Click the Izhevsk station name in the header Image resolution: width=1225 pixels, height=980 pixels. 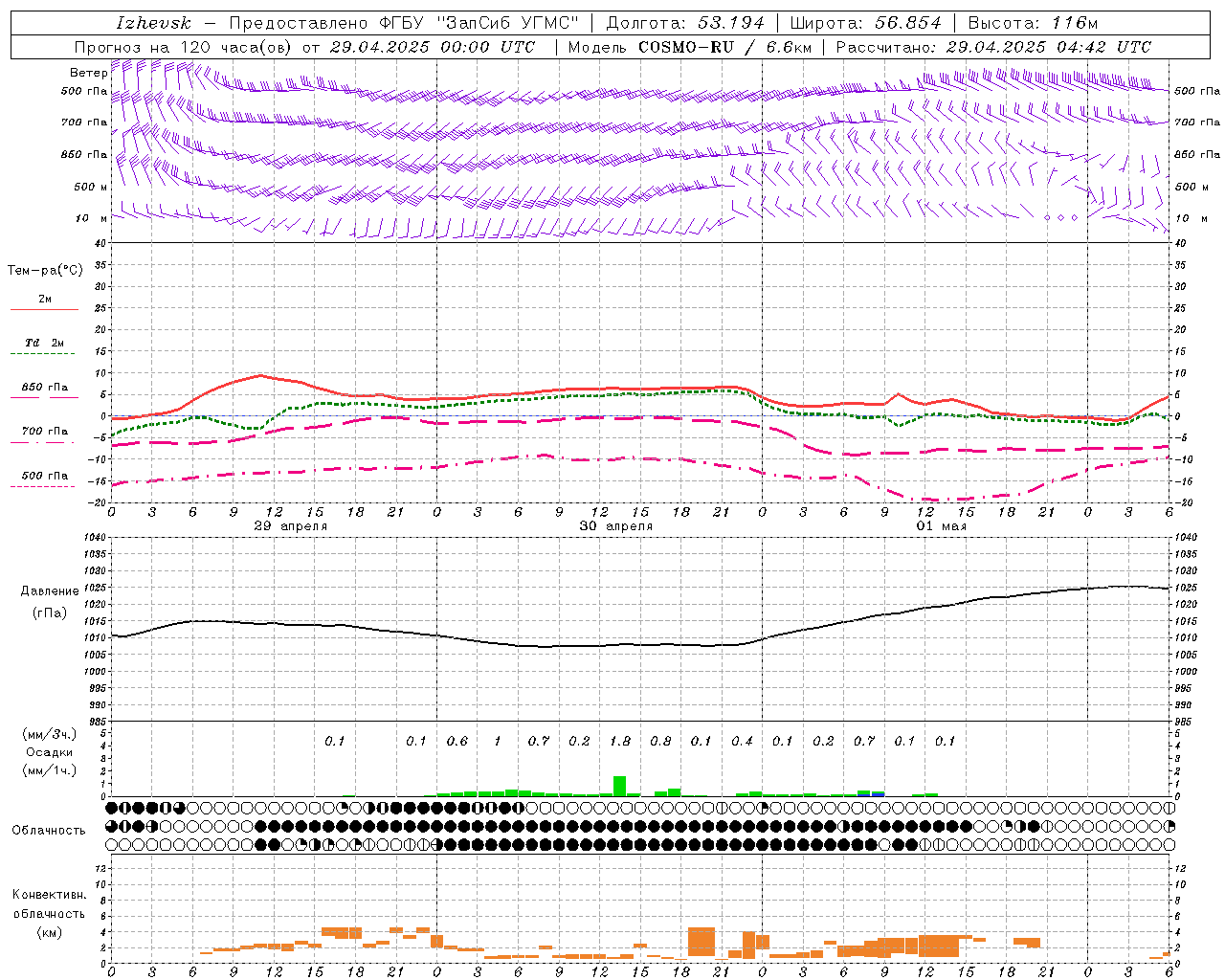(153, 23)
